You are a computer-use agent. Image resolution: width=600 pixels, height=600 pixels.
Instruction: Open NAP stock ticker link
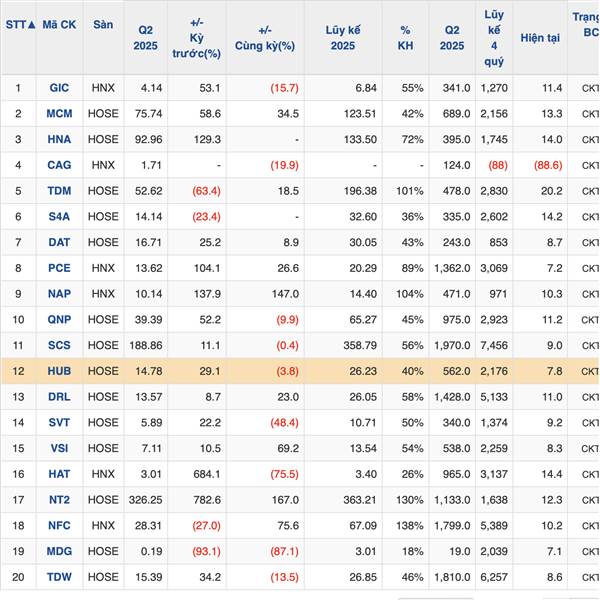59,294
